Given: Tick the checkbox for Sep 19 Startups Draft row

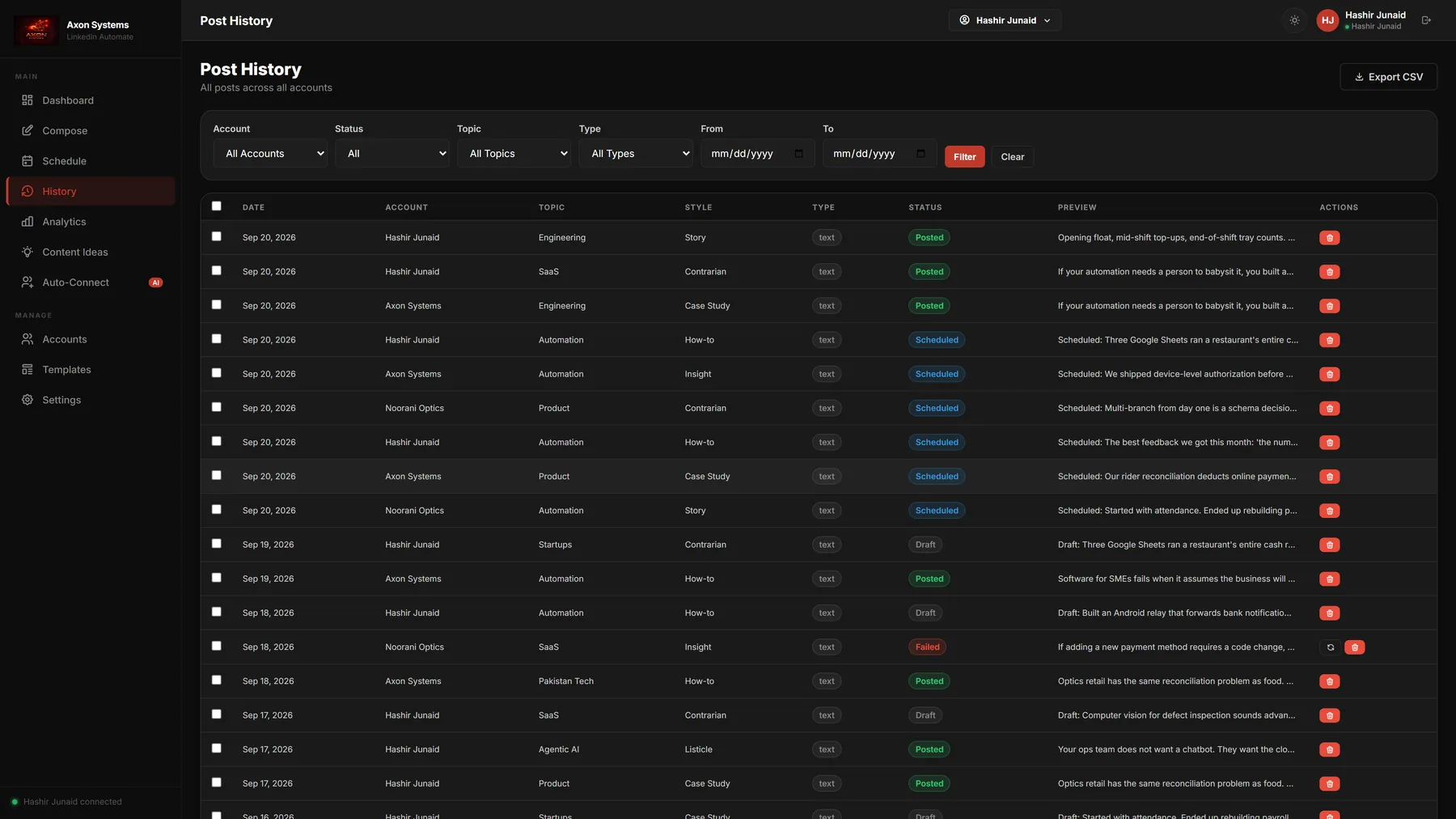Looking at the screenshot, I should pyautogui.click(x=216, y=543).
